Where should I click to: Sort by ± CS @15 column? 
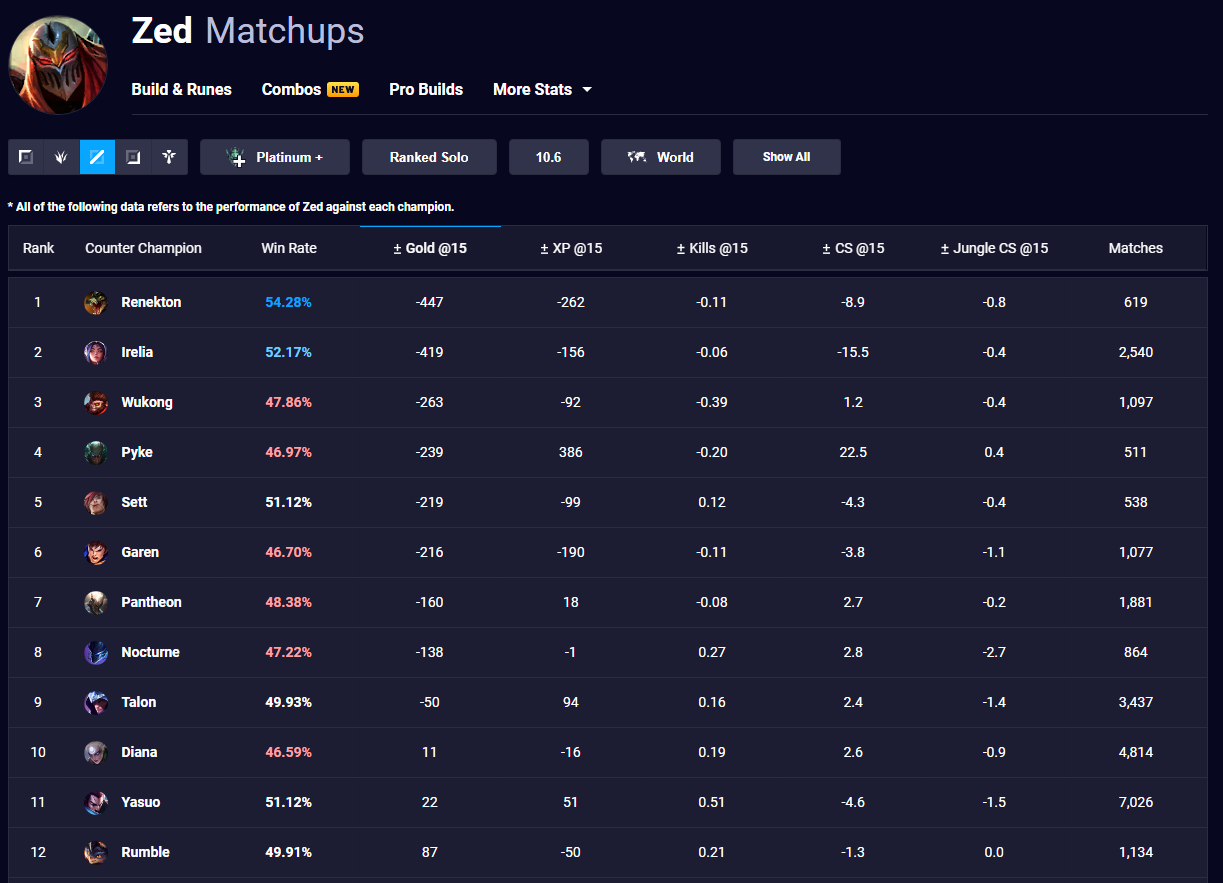pos(853,248)
